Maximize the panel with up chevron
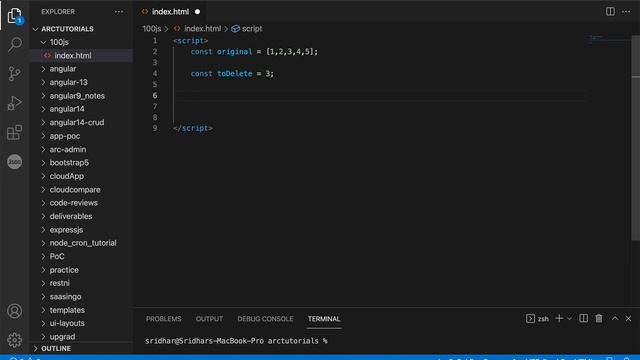Image resolution: width=640 pixels, height=360 pixels. (x=615, y=318)
